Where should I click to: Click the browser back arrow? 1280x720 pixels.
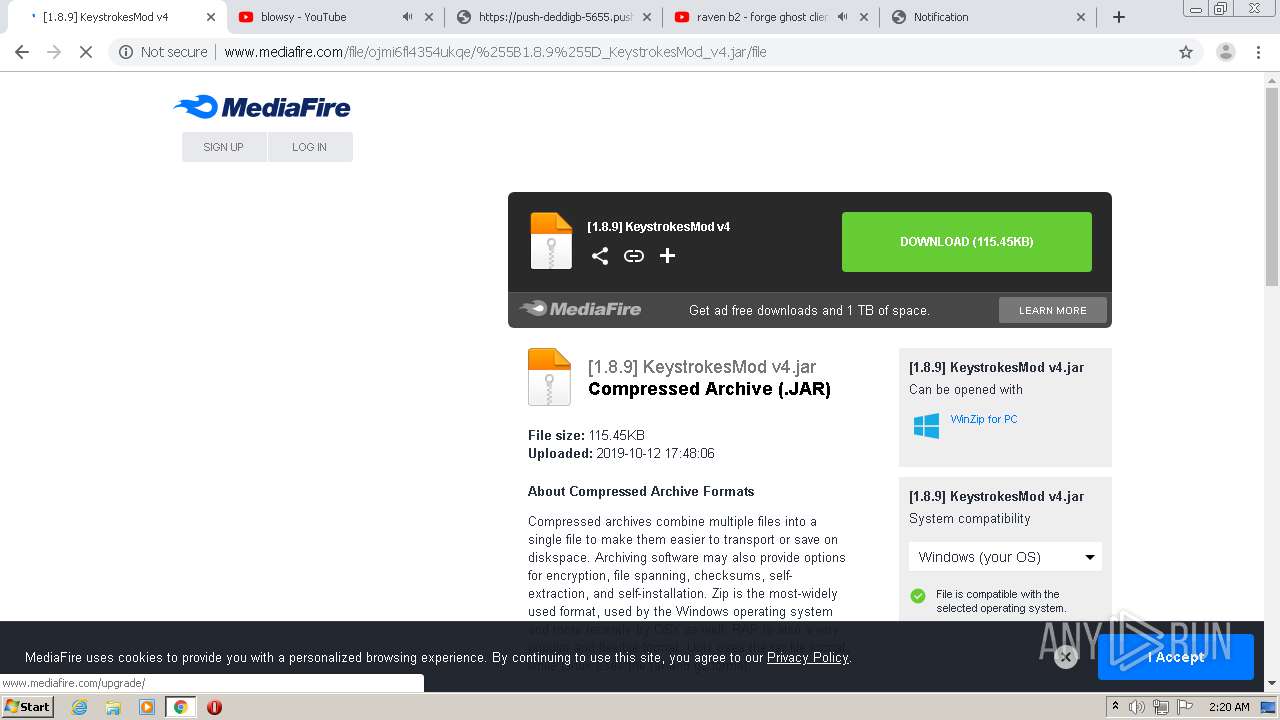(22, 52)
